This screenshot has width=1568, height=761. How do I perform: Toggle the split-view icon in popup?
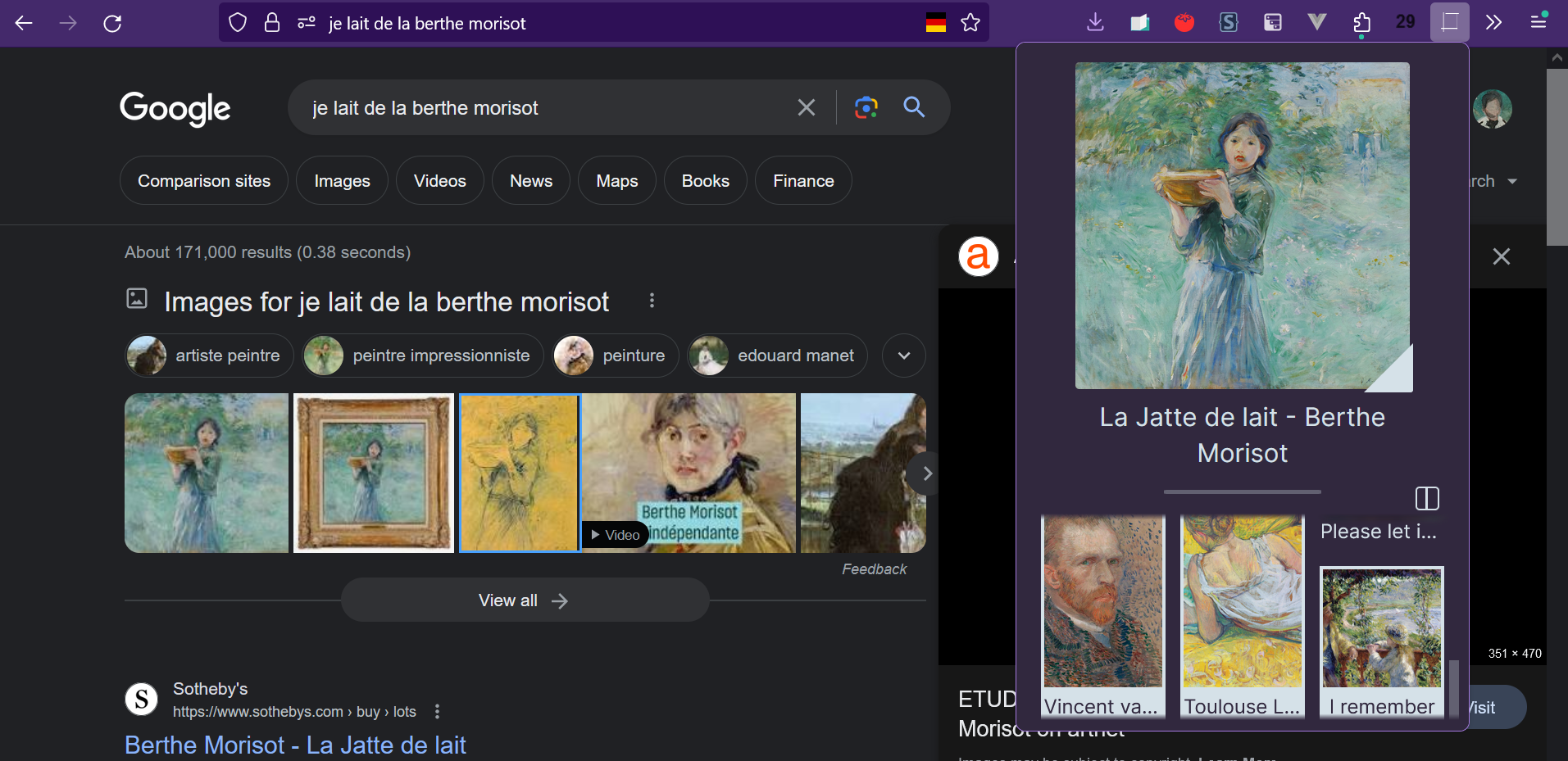pos(1427,498)
